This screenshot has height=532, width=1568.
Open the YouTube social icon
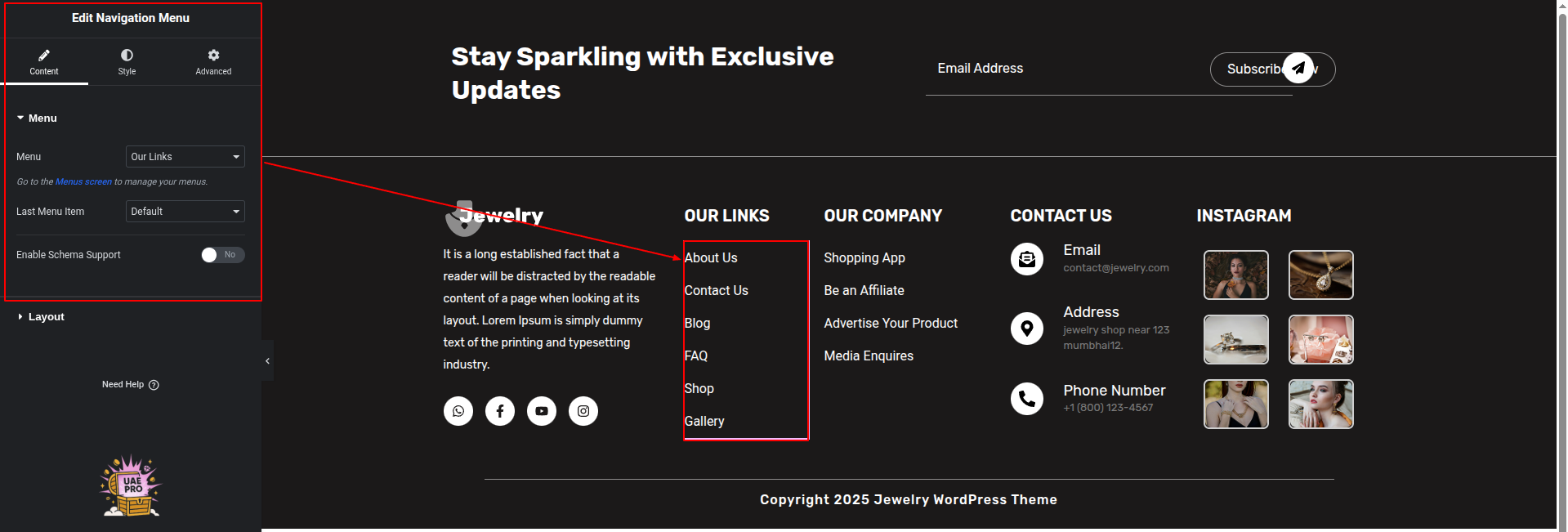tap(542, 411)
